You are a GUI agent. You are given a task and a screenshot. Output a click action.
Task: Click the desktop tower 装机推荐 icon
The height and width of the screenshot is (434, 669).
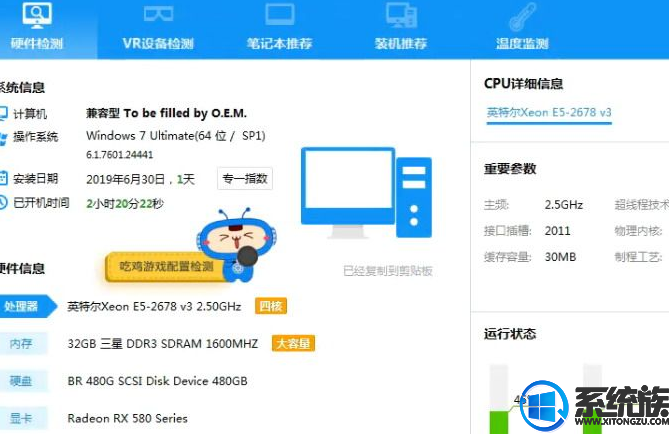coord(401,15)
